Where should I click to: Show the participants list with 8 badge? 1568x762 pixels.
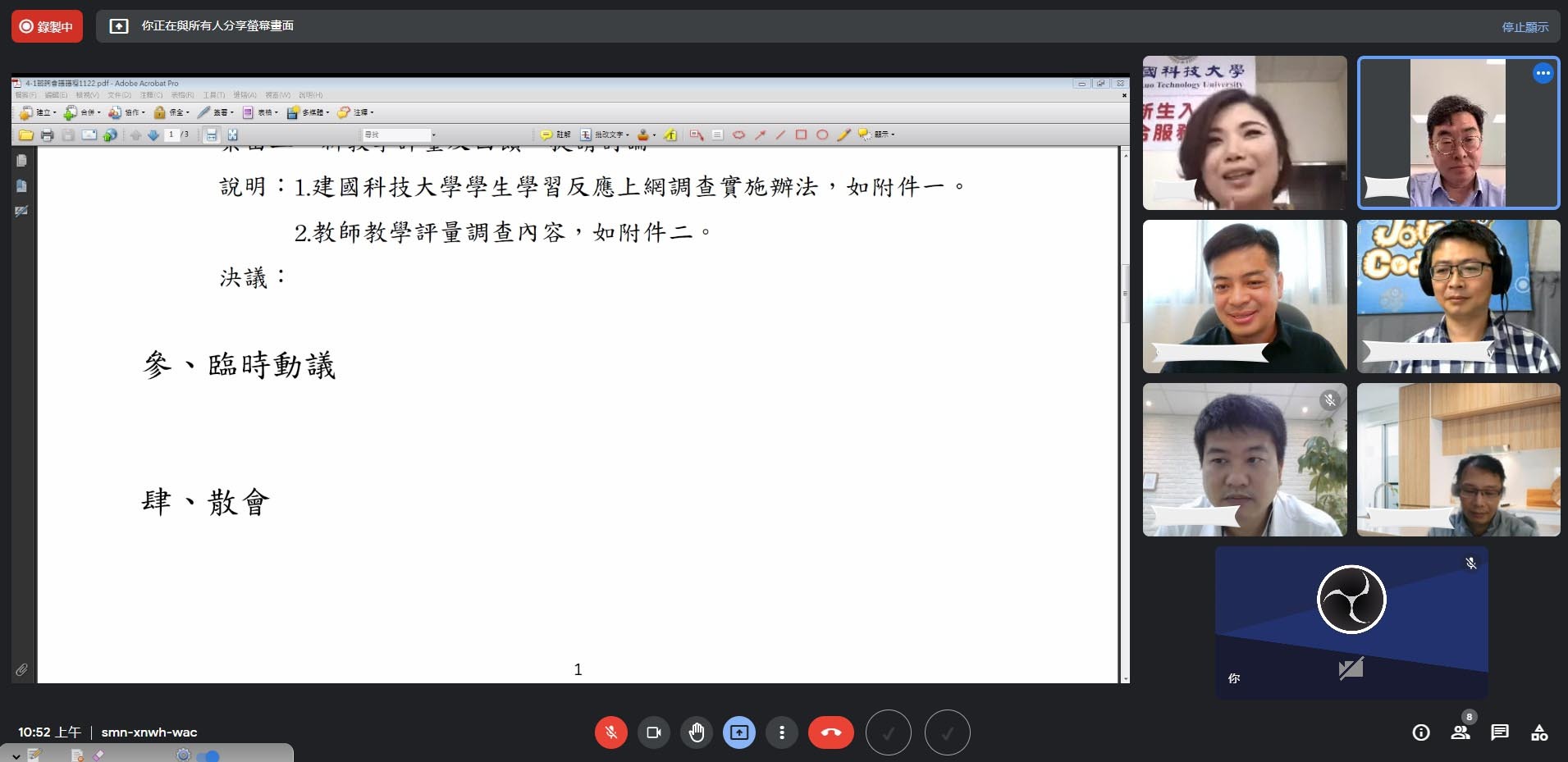coord(1461,732)
